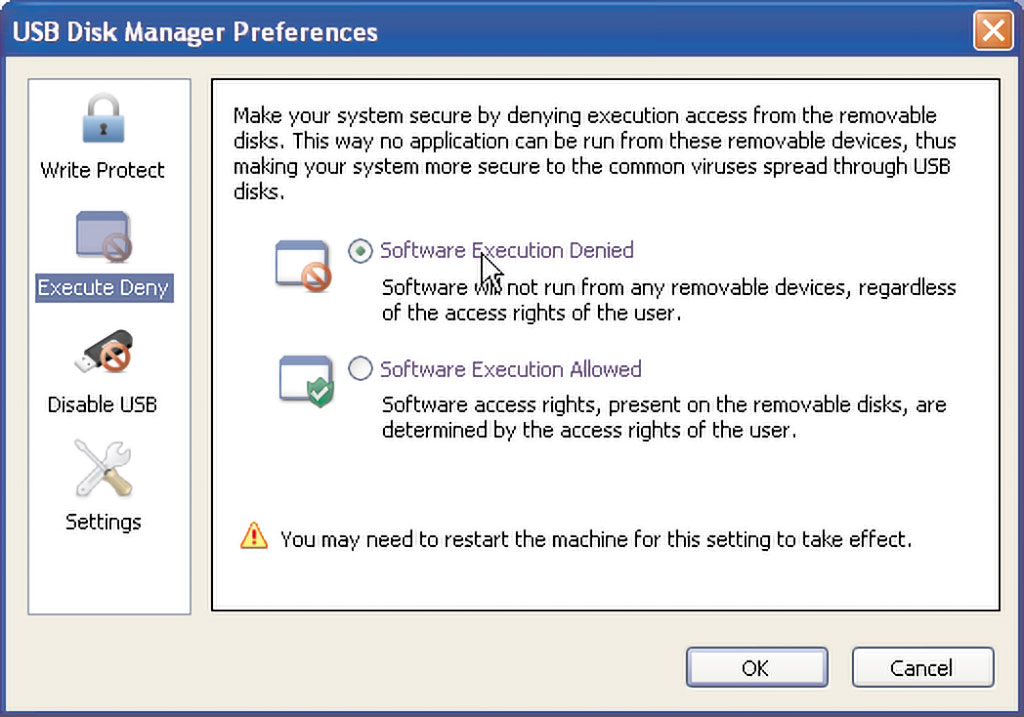This screenshot has height=717, width=1024.
Task: Select the Execute Deny window icon in sidebar
Action: pyautogui.click(x=104, y=236)
